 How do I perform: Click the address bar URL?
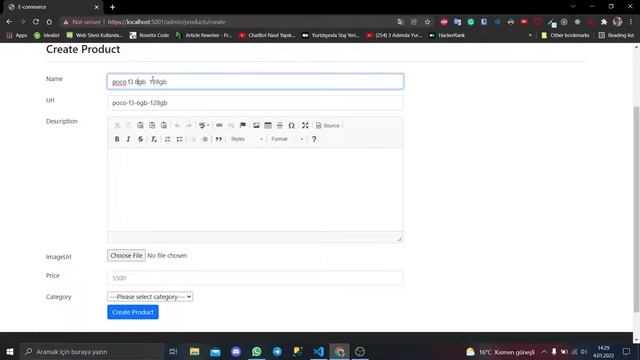pyautogui.click(x=167, y=22)
